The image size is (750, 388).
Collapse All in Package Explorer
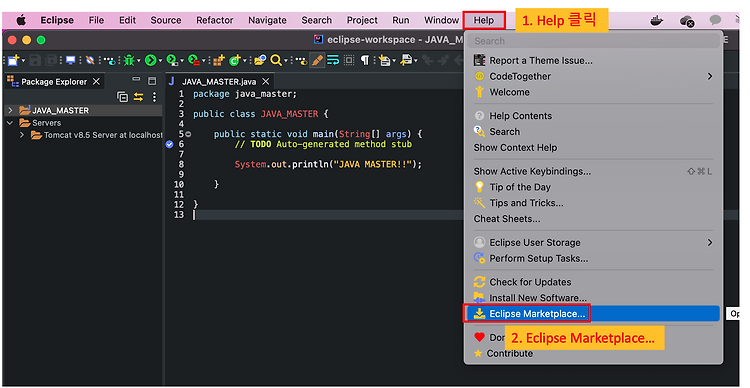coord(122,97)
